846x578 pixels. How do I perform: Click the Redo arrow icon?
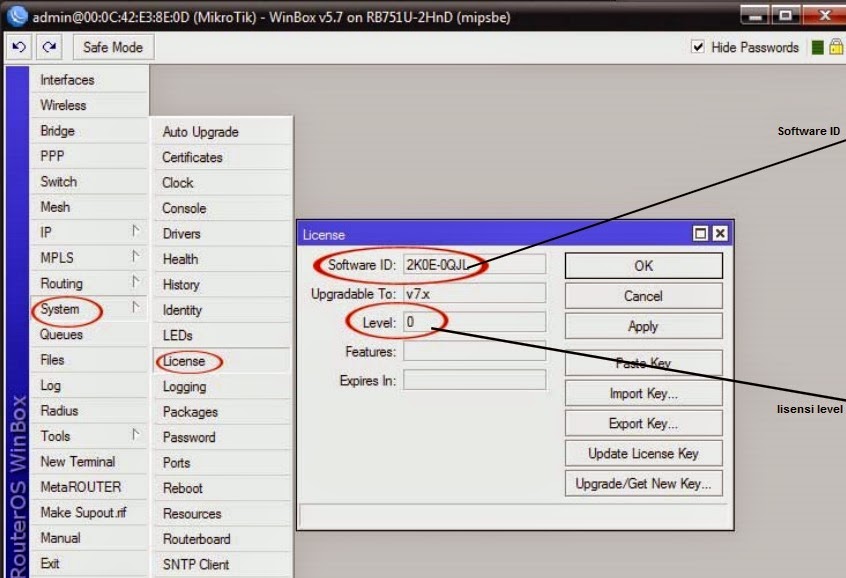tap(50, 47)
